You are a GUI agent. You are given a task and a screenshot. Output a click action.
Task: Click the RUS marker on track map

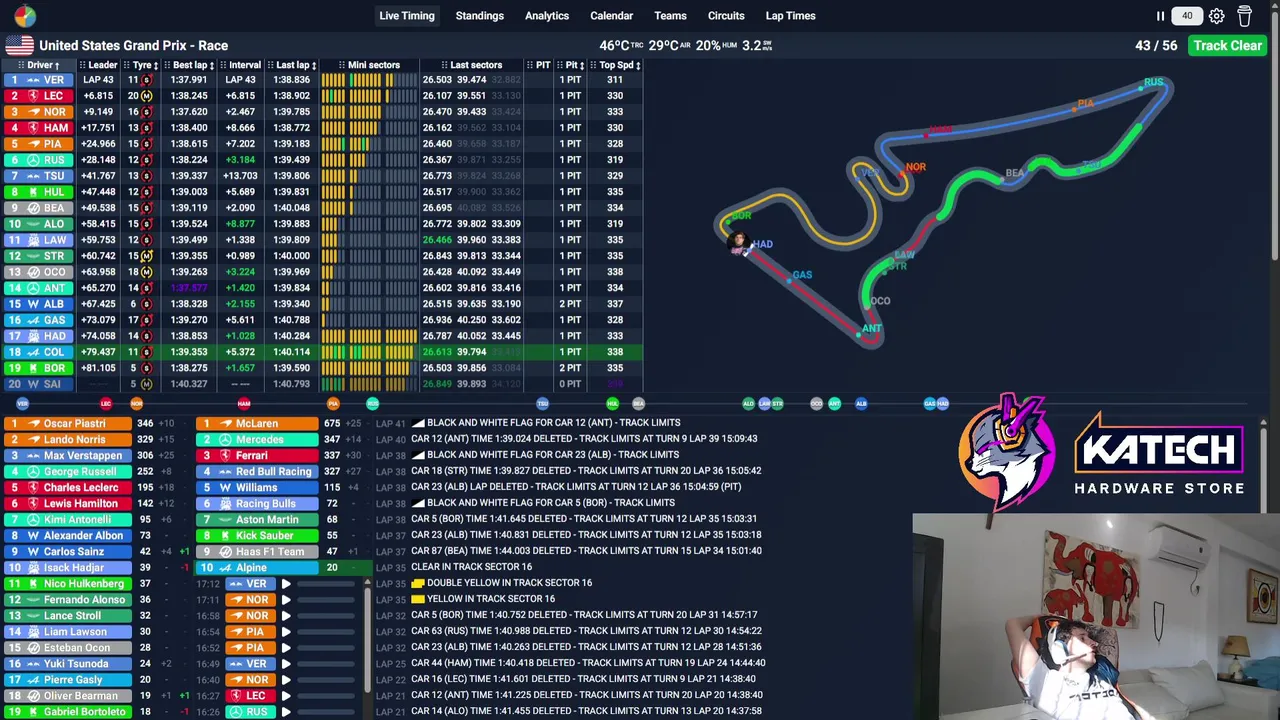1154,83
